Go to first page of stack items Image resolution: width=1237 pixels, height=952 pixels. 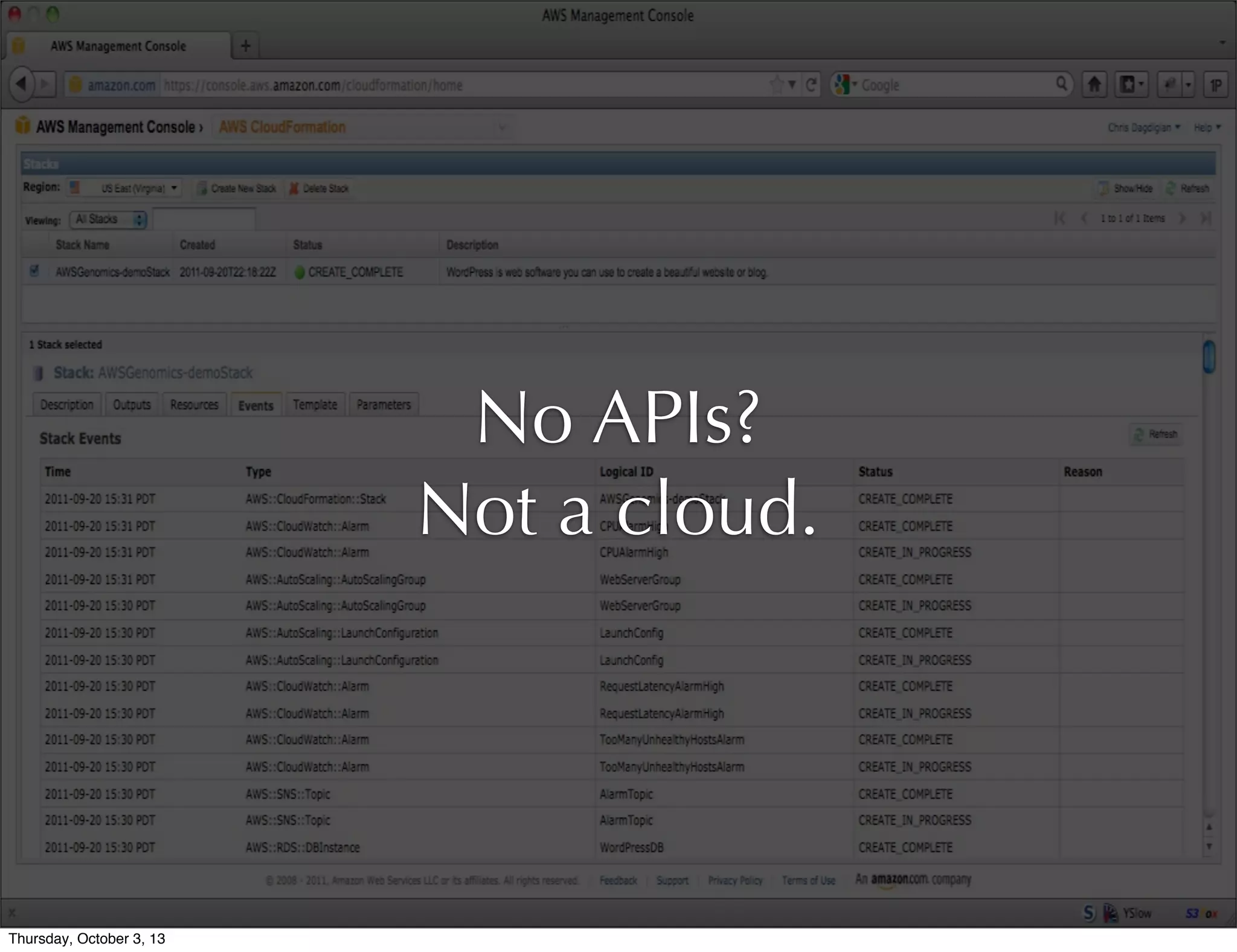[x=1059, y=218]
